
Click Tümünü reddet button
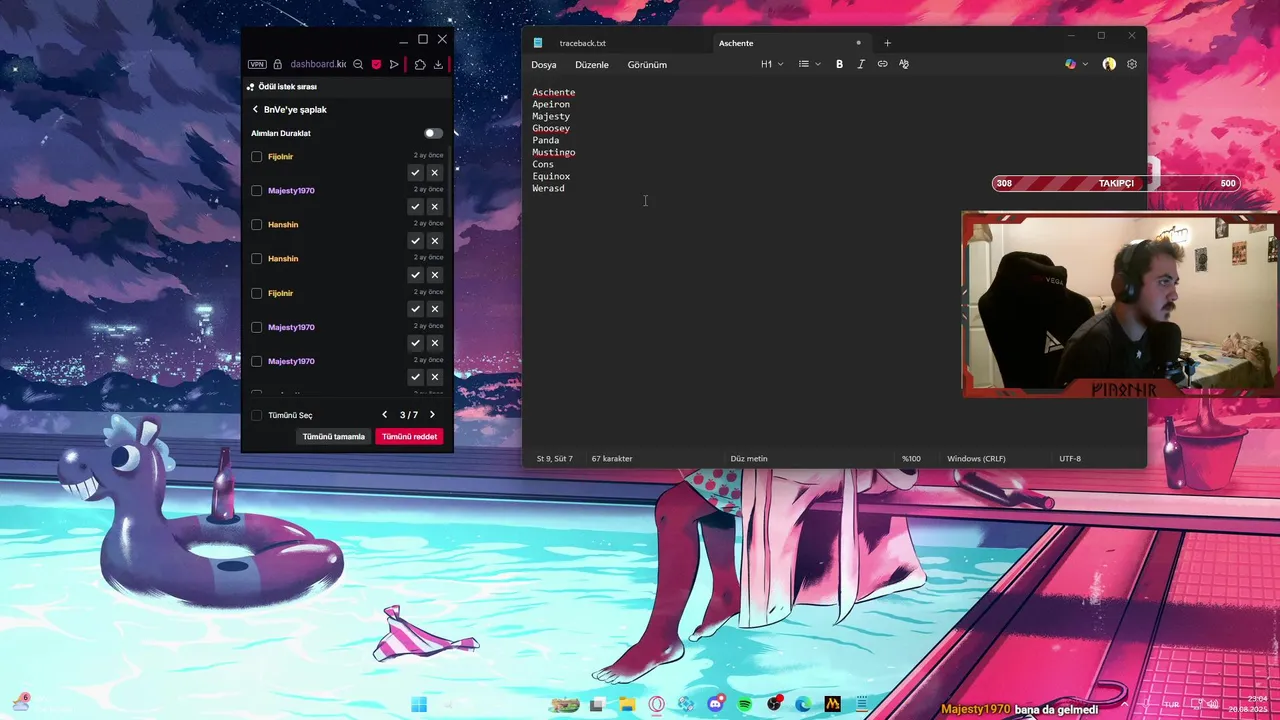(x=410, y=437)
